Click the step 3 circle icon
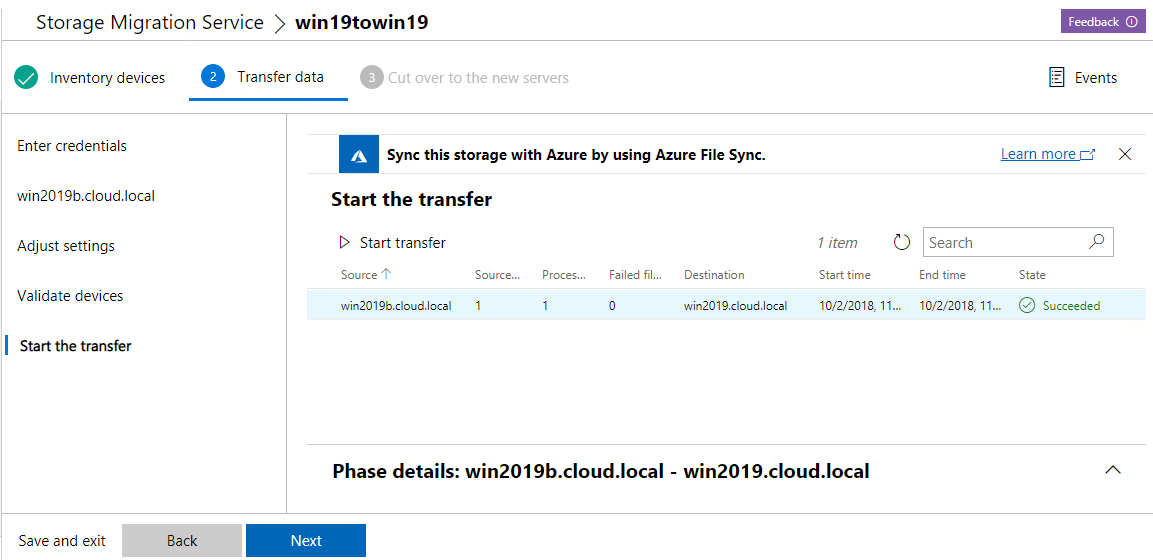The height and width of the screenshot is (560, 1153). (x=371, y=77)
